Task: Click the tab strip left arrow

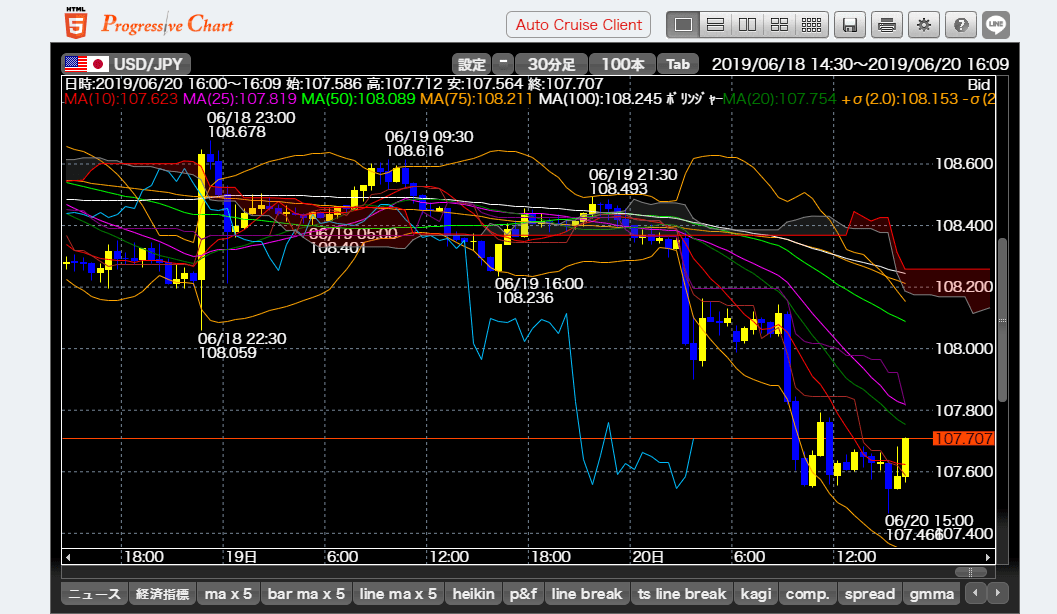Action: point(975,593)
